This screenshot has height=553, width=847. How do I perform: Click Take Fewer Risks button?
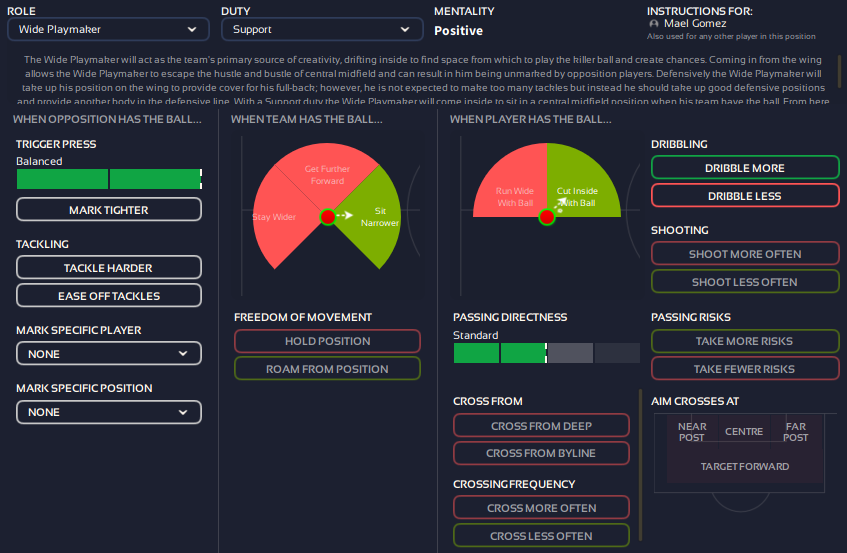[745, 369]
